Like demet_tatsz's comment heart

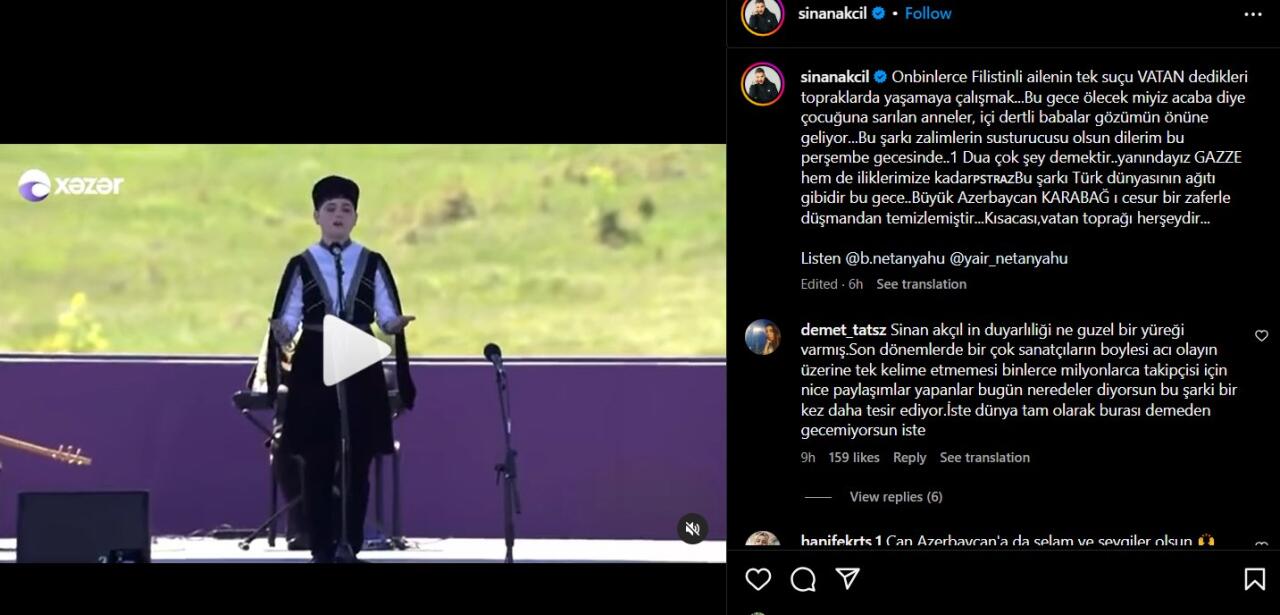pos(1261,336)
